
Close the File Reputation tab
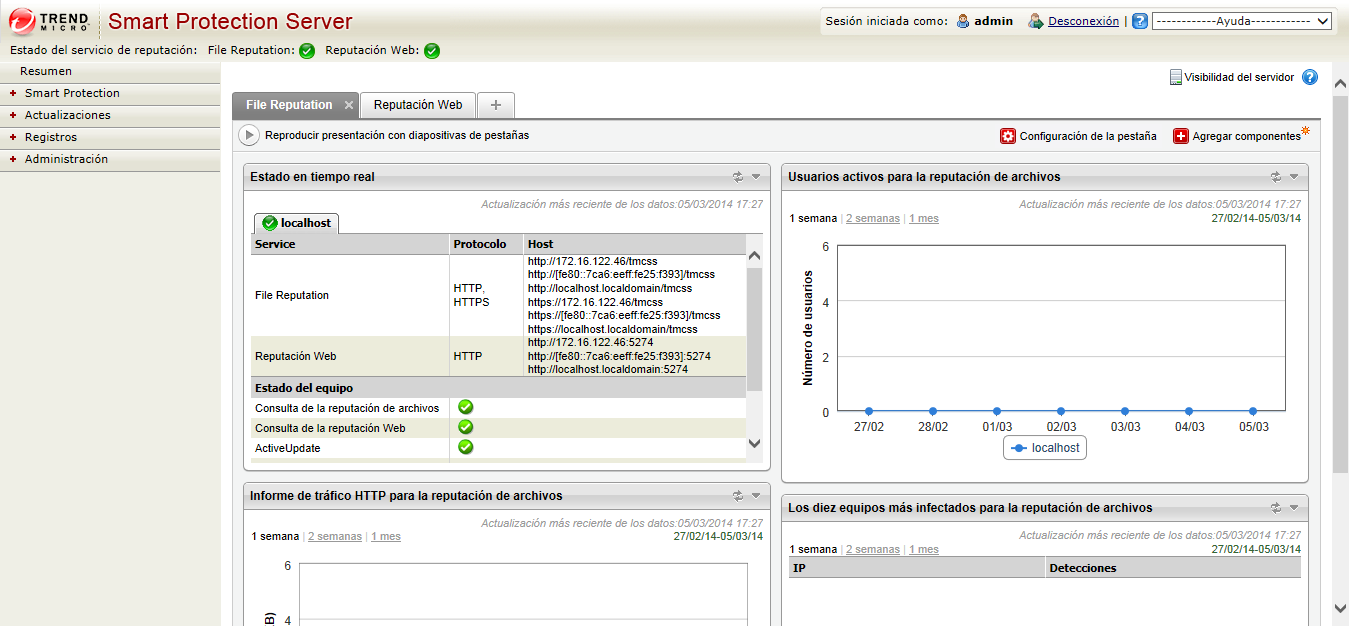click(x=349, y=105)
